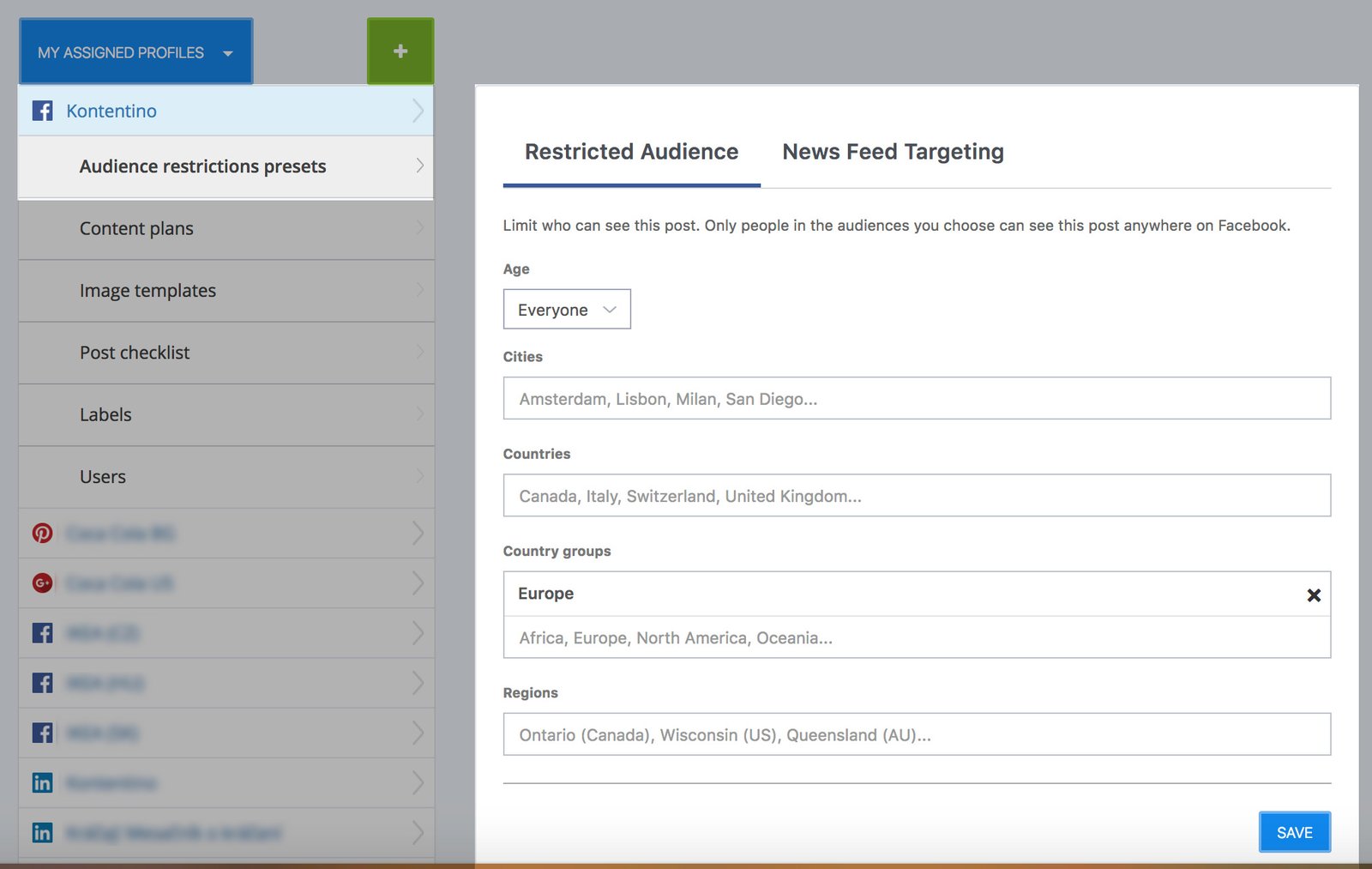Switch to the News Feed Targeting tab
1372x869 pixels.
click(x=893, y=152)
